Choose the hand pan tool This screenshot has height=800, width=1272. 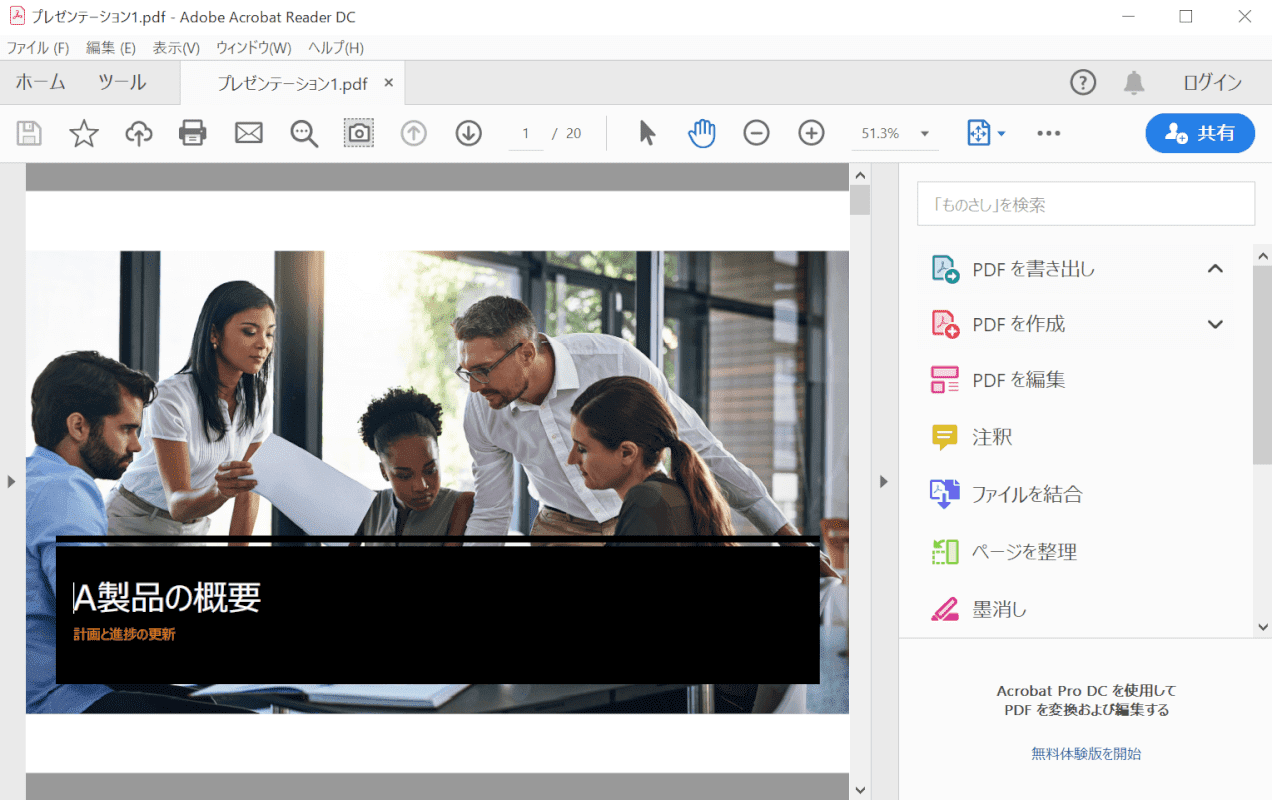pos(702,133)
